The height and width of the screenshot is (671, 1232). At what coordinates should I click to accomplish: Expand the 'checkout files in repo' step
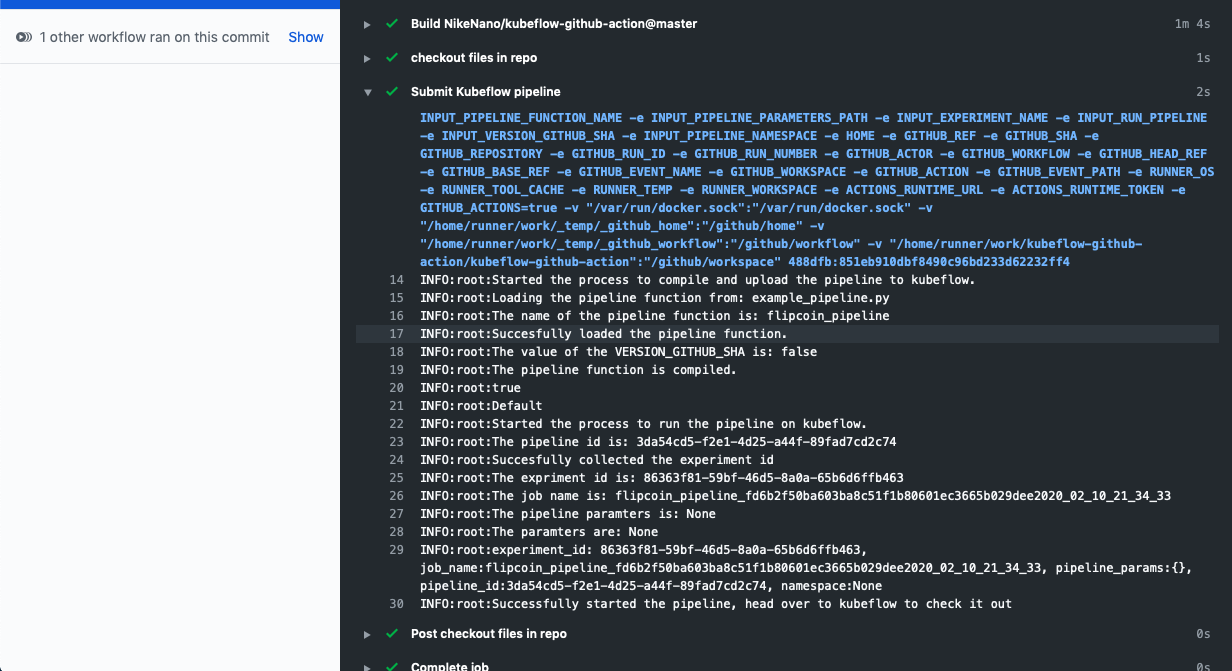(x=367, y=59)
